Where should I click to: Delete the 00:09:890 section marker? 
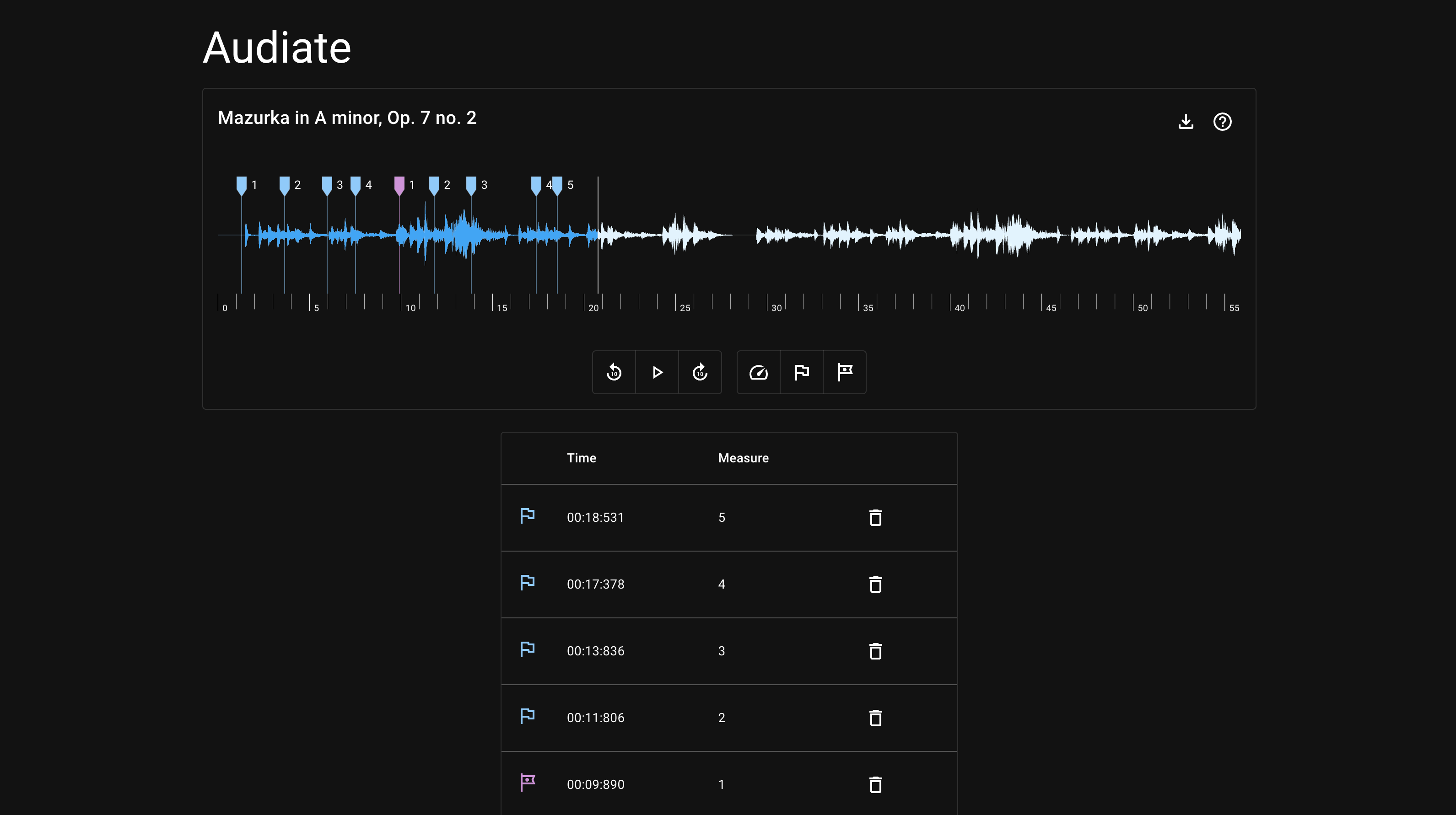875,784
